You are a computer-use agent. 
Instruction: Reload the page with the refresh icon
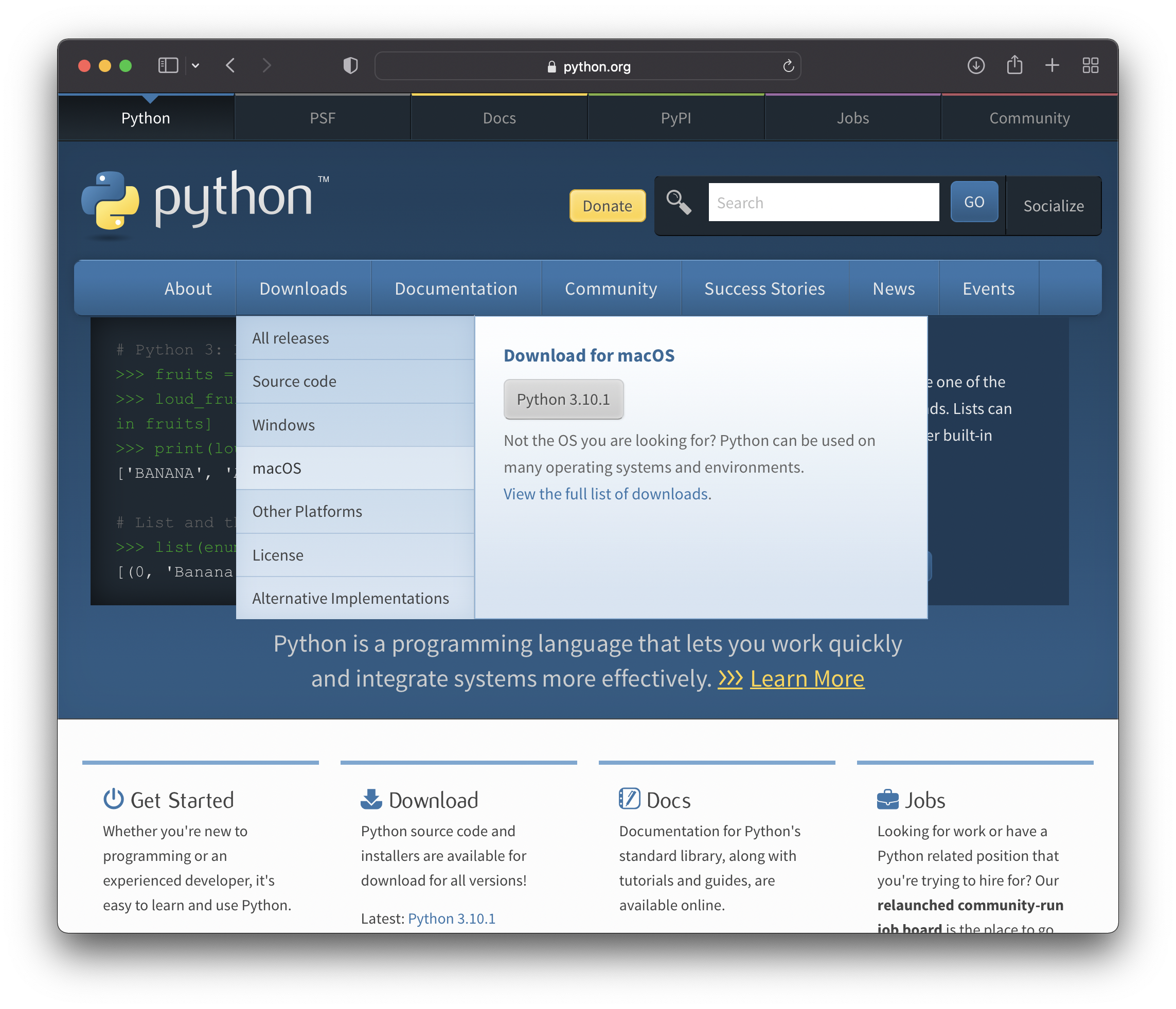[788, 66]
